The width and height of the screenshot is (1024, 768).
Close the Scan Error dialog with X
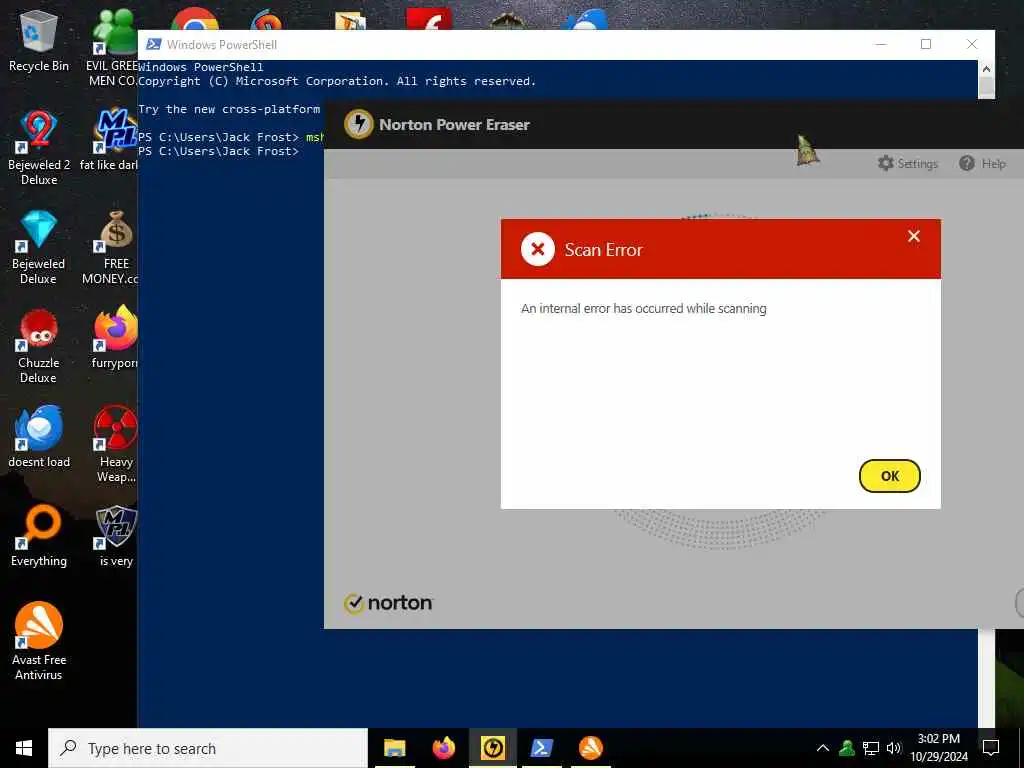pos(914,236)
